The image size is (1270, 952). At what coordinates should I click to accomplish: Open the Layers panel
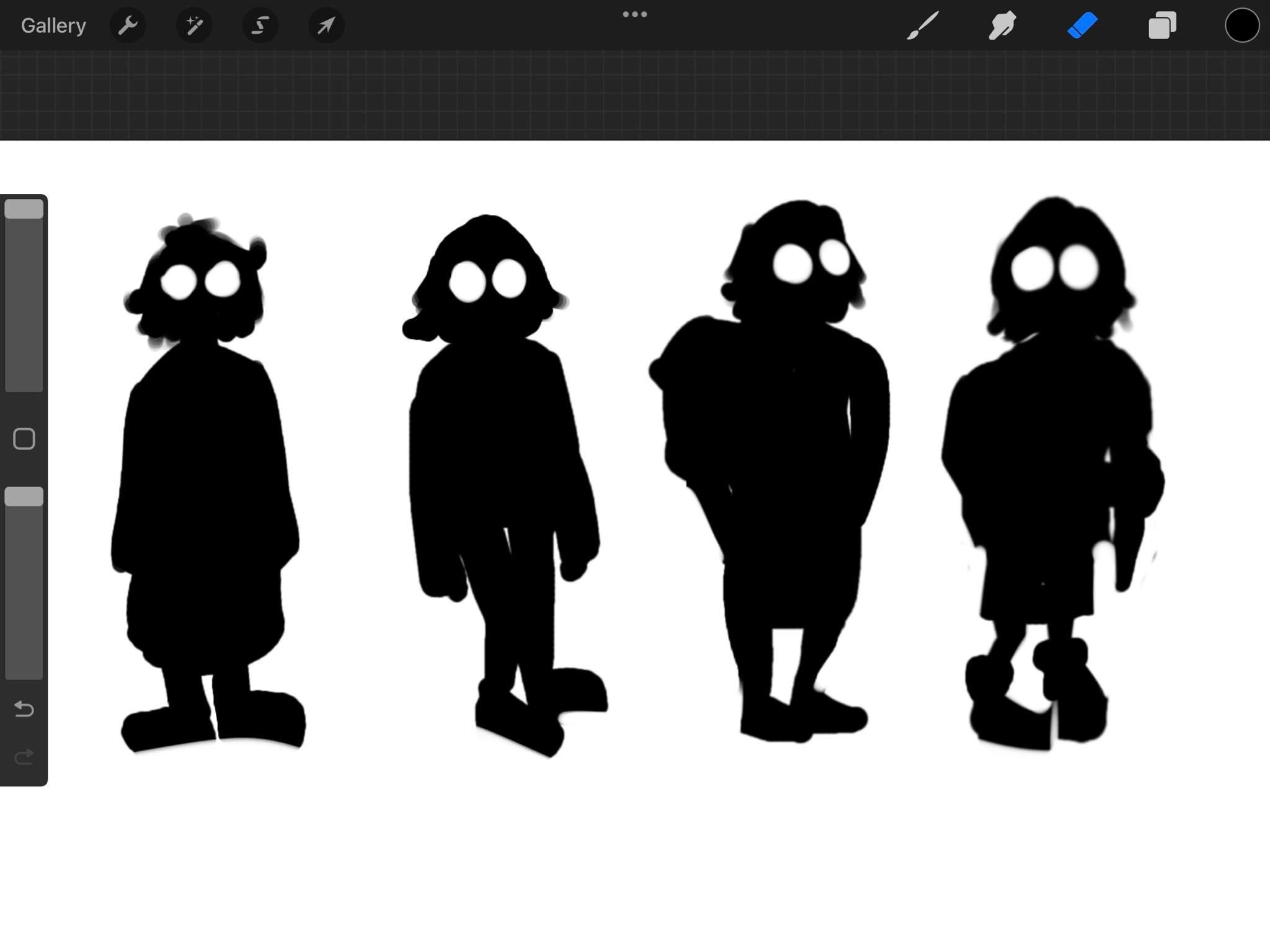pos(1162,25)
